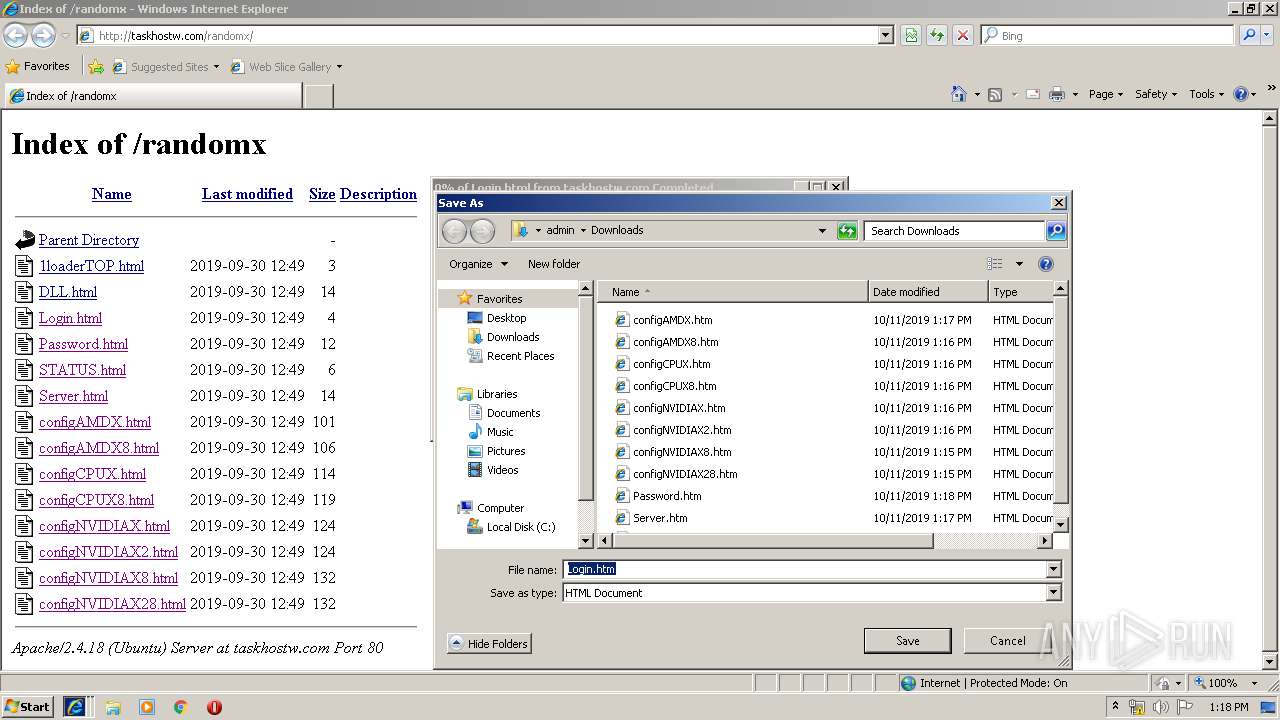Screen dimensions: 1280x720
Task: Open the Page menu
Action: (x=1105, y=94)
